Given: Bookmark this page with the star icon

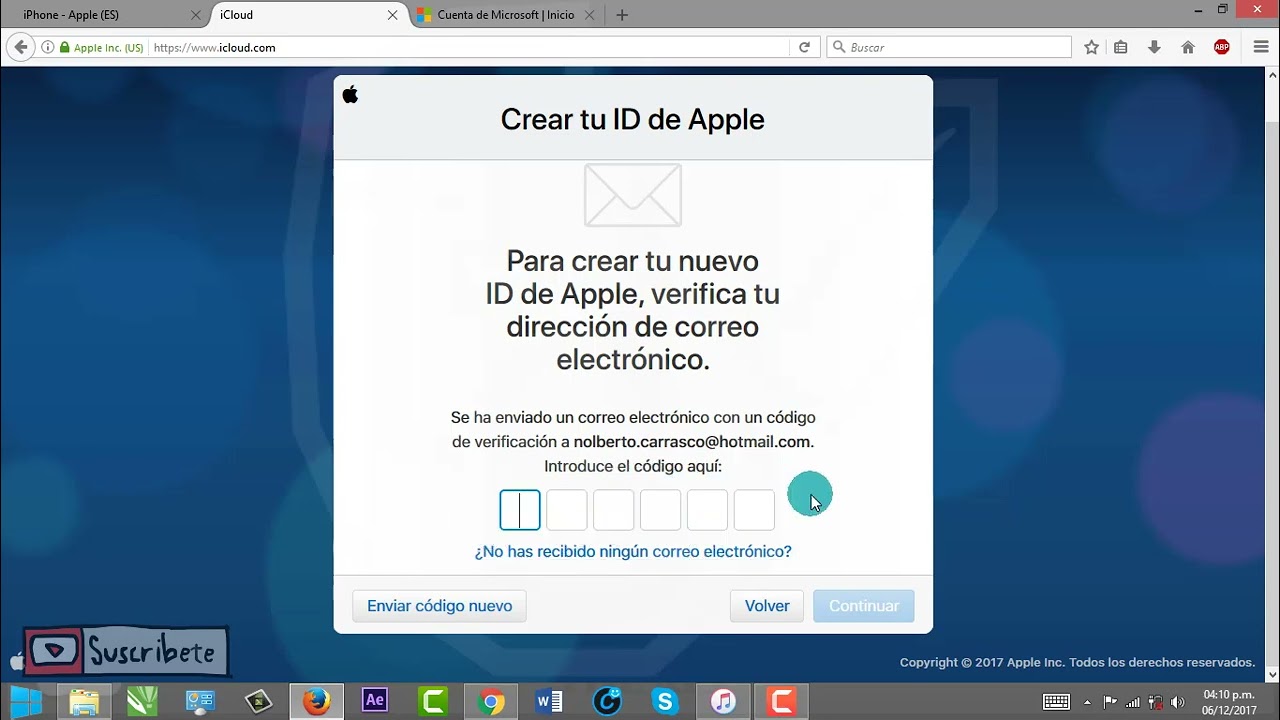Looking at the screenshot, I should [1092, 47].
